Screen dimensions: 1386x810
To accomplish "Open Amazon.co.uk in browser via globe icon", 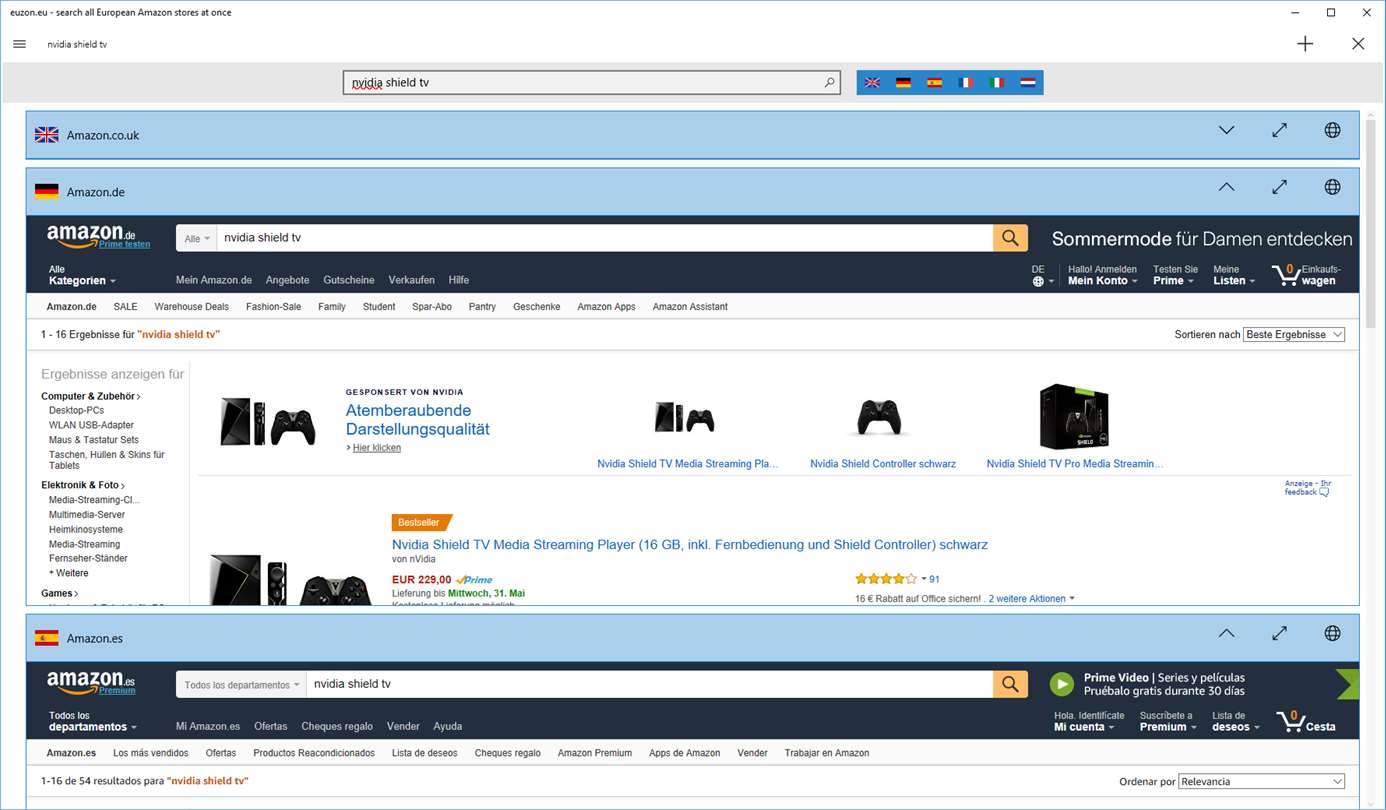I will click(1332, 130).
